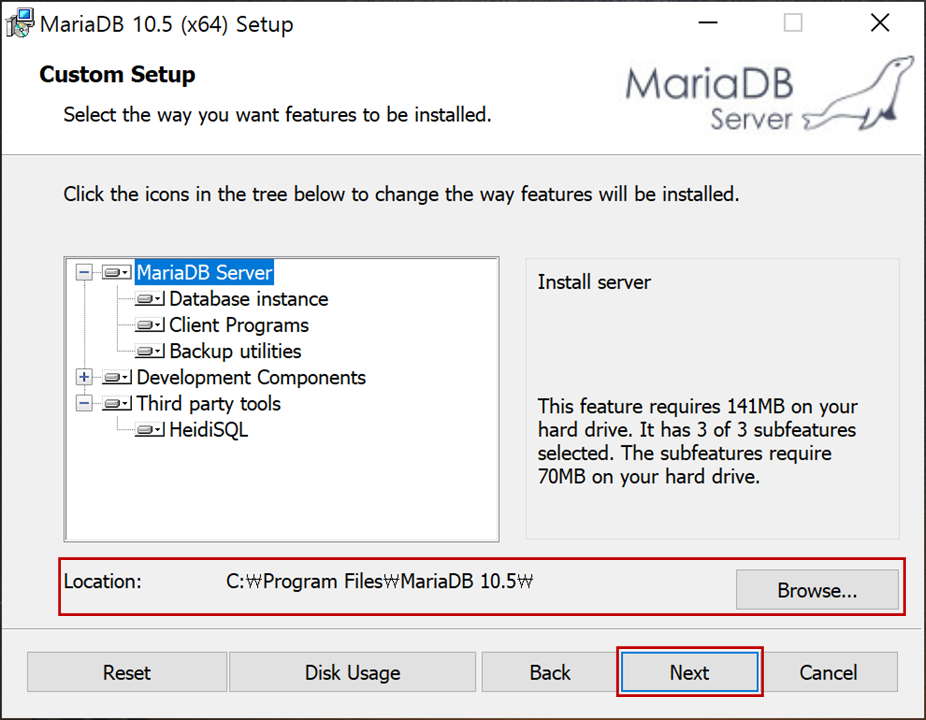926x720 pixels.
Task: Close the setup window
Action: tap(880, 23)
